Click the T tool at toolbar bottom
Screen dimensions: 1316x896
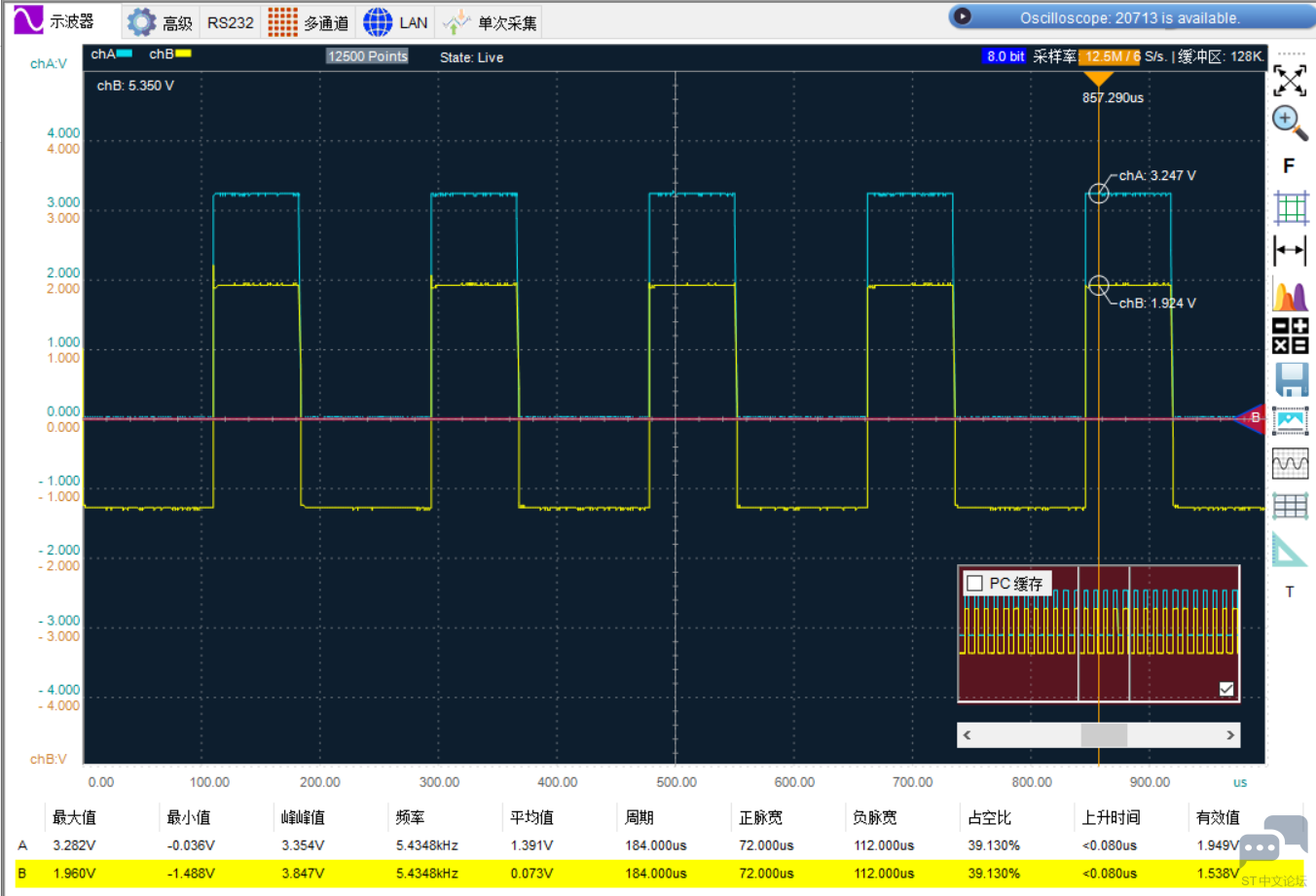tap(1290, 591)
